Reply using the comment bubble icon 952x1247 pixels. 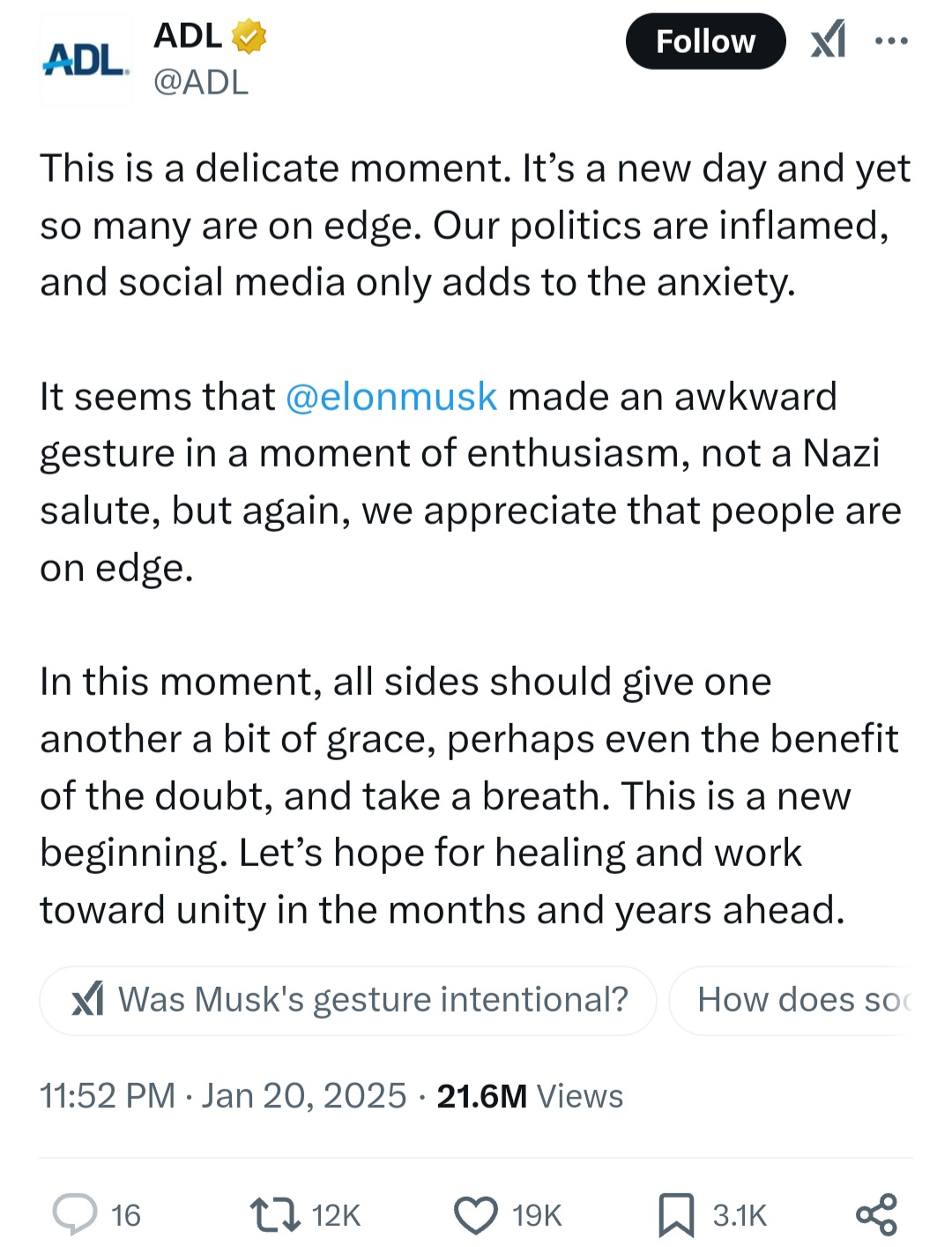tap(74, 1214)
